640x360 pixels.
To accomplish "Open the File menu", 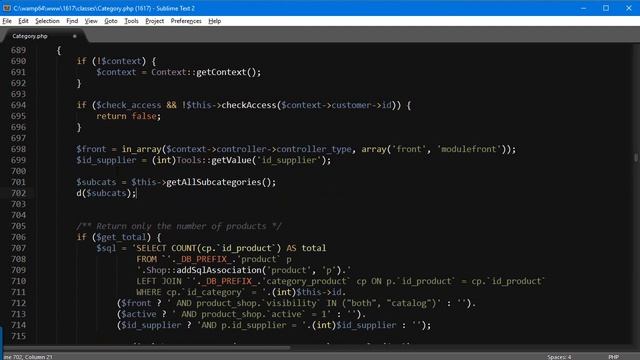I will (7, 21).
